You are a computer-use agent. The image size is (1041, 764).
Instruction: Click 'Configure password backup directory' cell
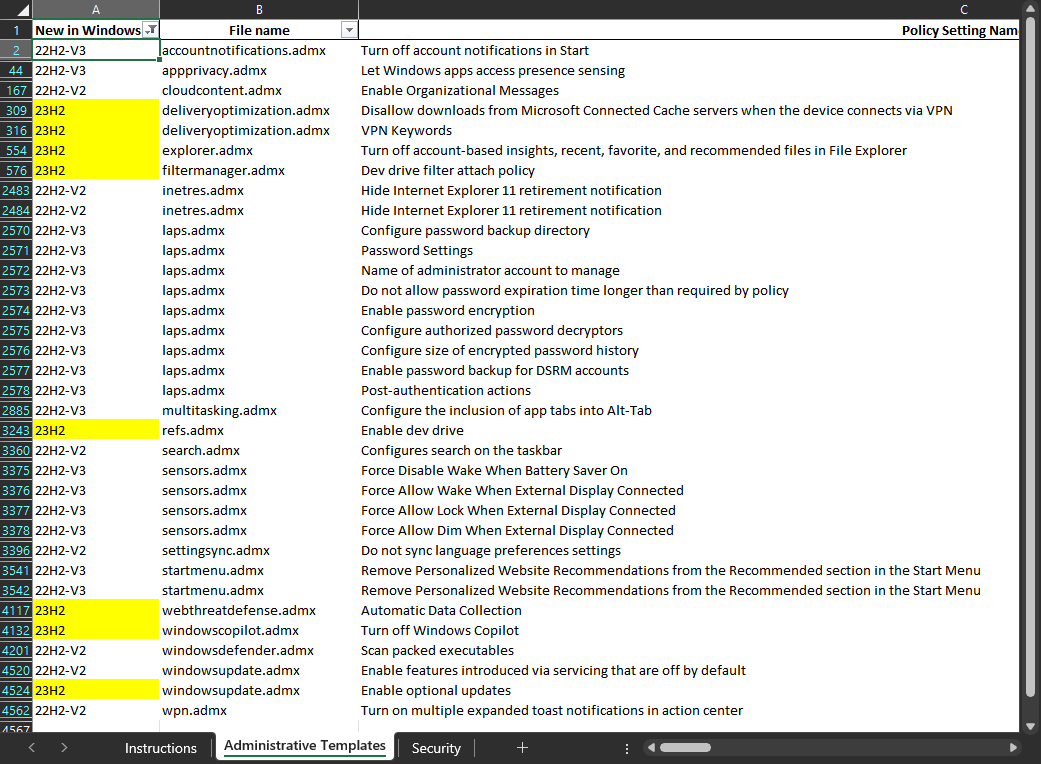(688, 230)
